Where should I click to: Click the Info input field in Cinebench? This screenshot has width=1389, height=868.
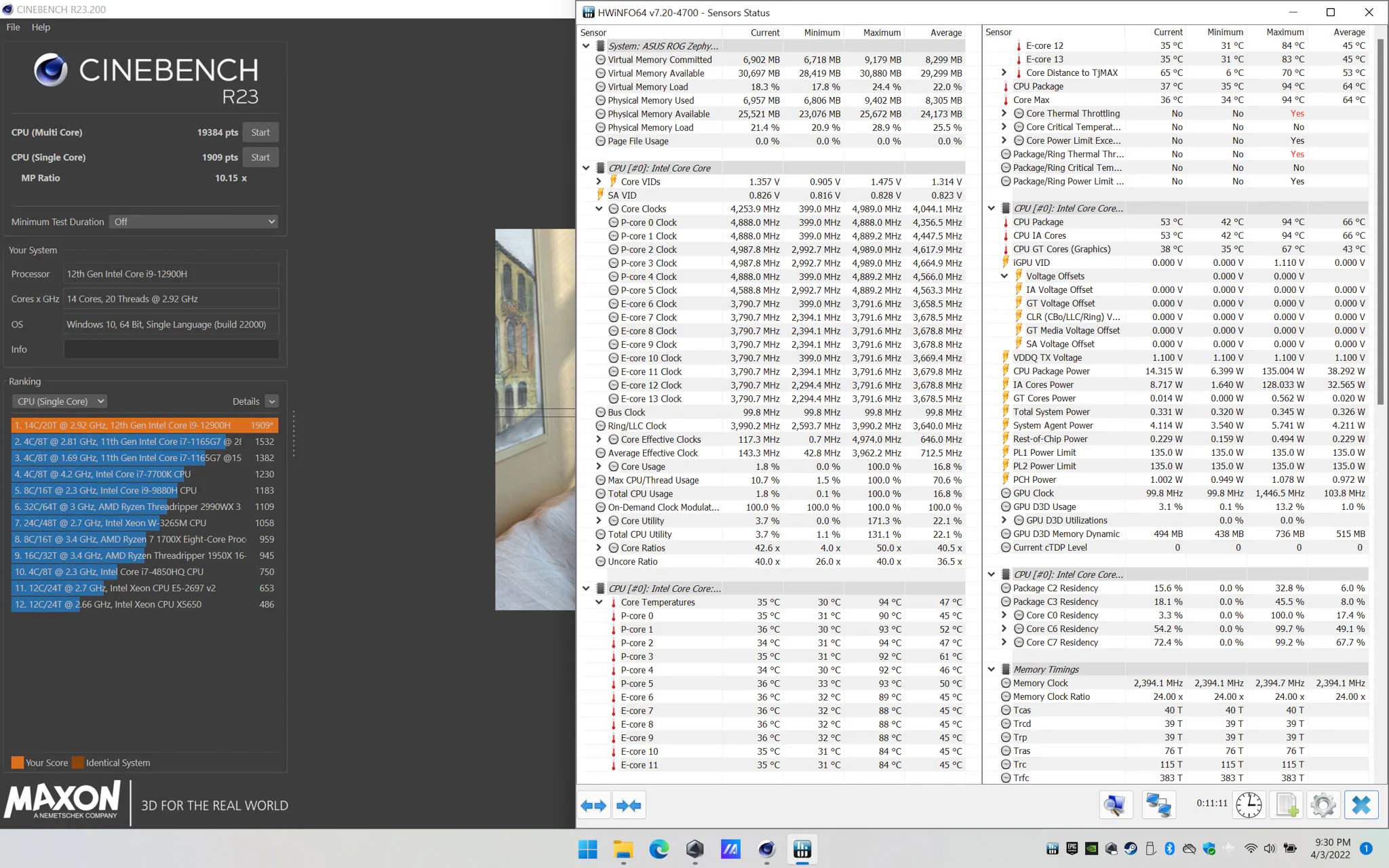(x=171, y=349)
